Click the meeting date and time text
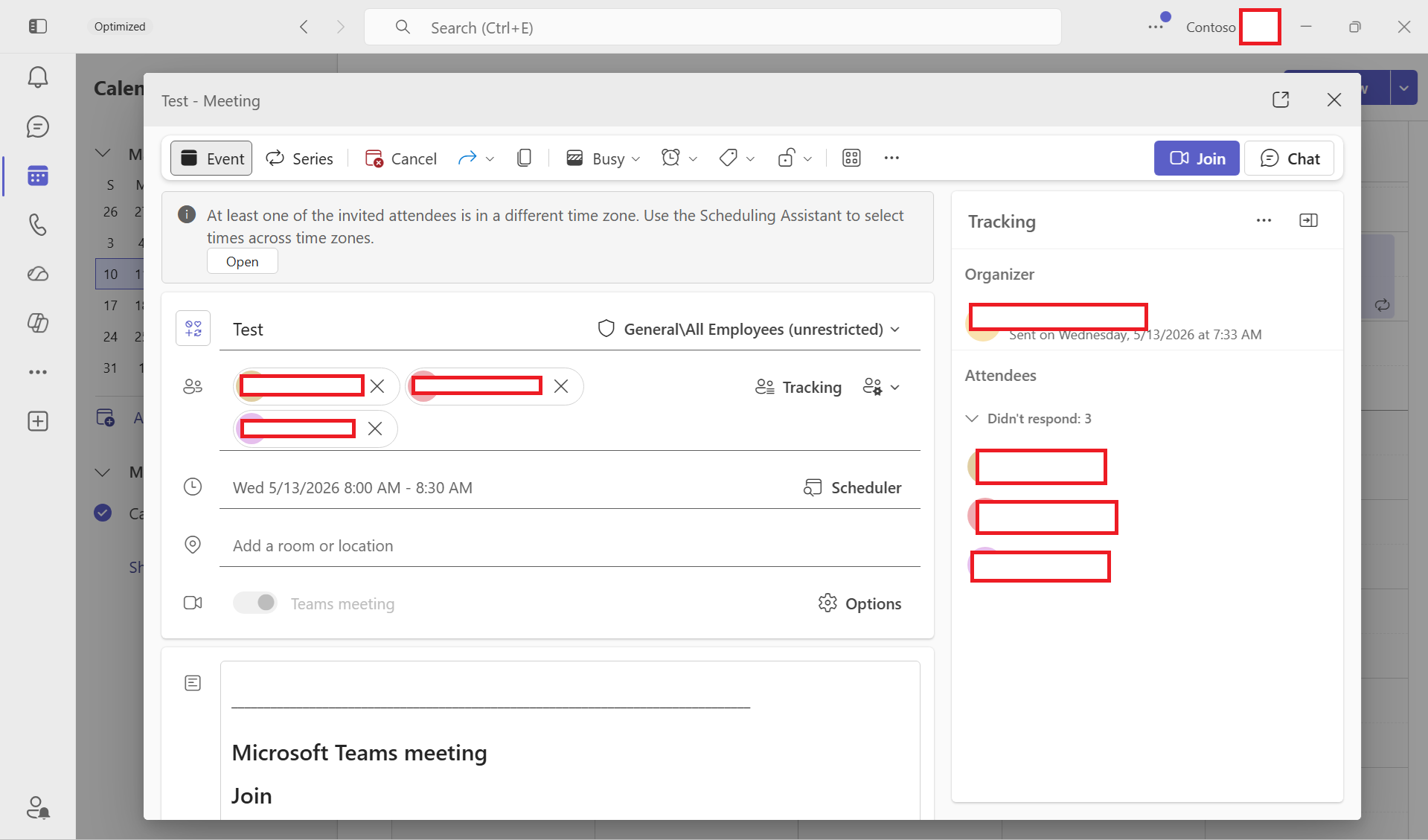1428x840 pixels. click(x=353, y=487)
